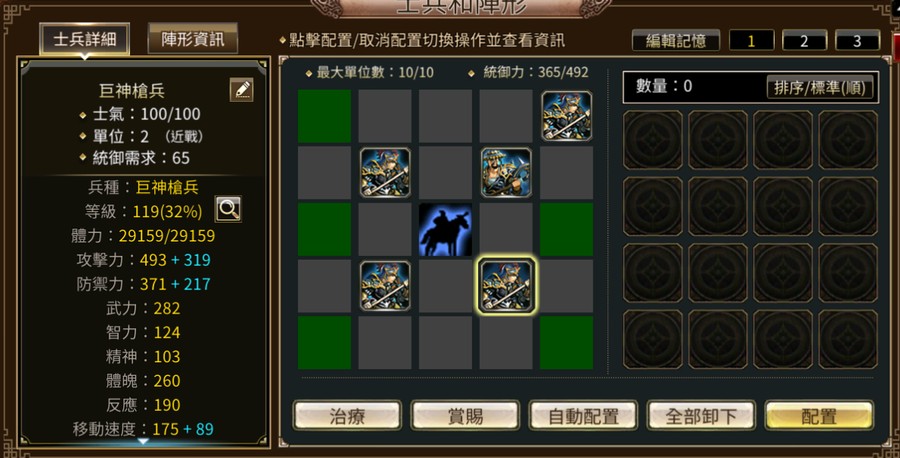Switch to the 陣形資訊 tab
The image size is (900, 458).
pyautogui.click(x=192, y=39)
